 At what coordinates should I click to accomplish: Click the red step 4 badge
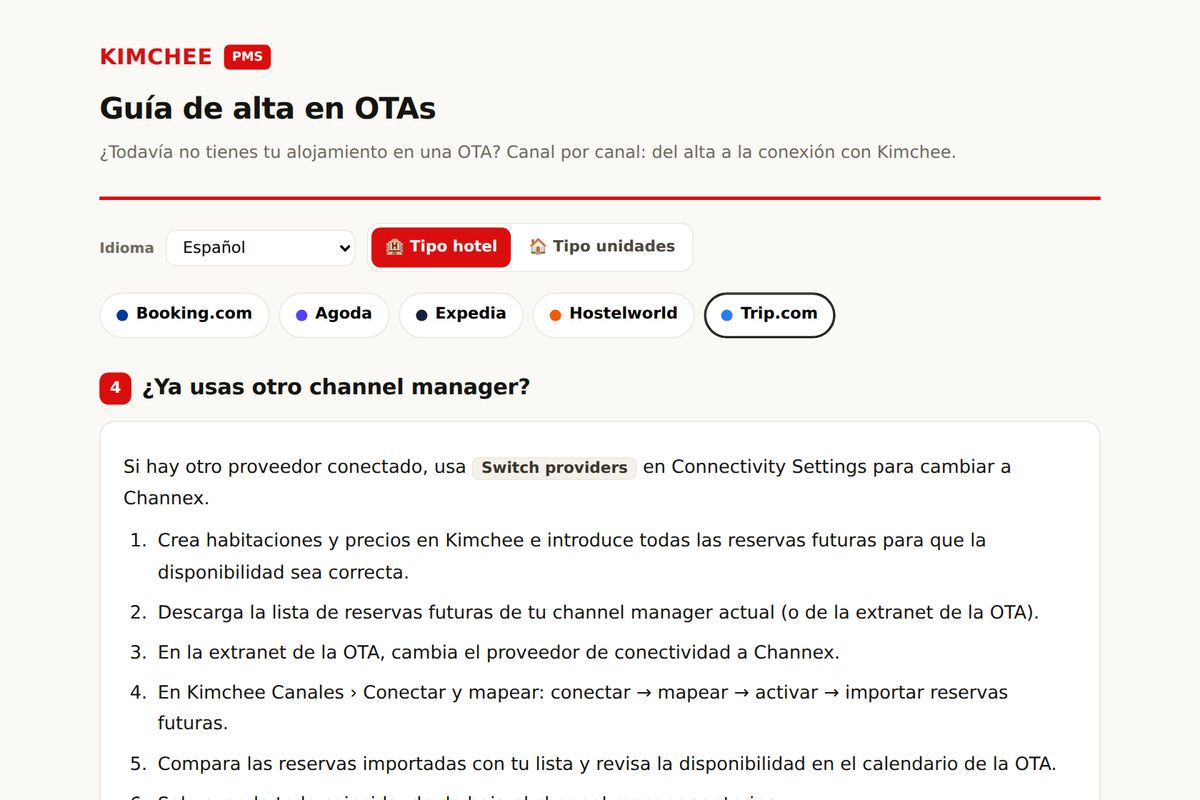[x=115, y=388]
